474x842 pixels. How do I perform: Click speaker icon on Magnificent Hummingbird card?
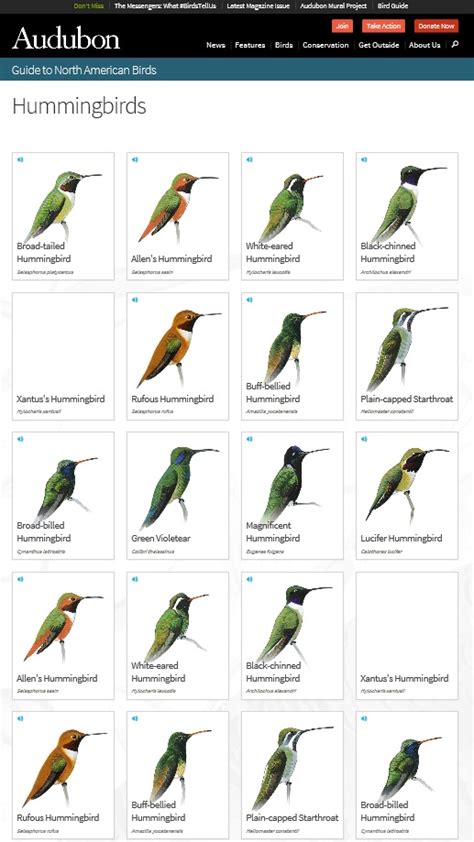(x=250, y=439)
